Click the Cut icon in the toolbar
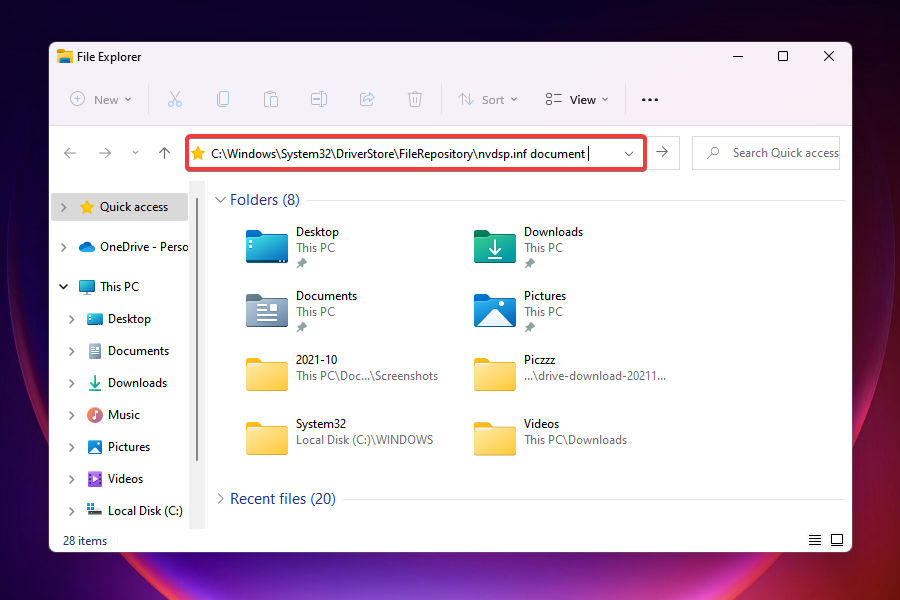The image size is (900, 600). [x=175, y=99]
